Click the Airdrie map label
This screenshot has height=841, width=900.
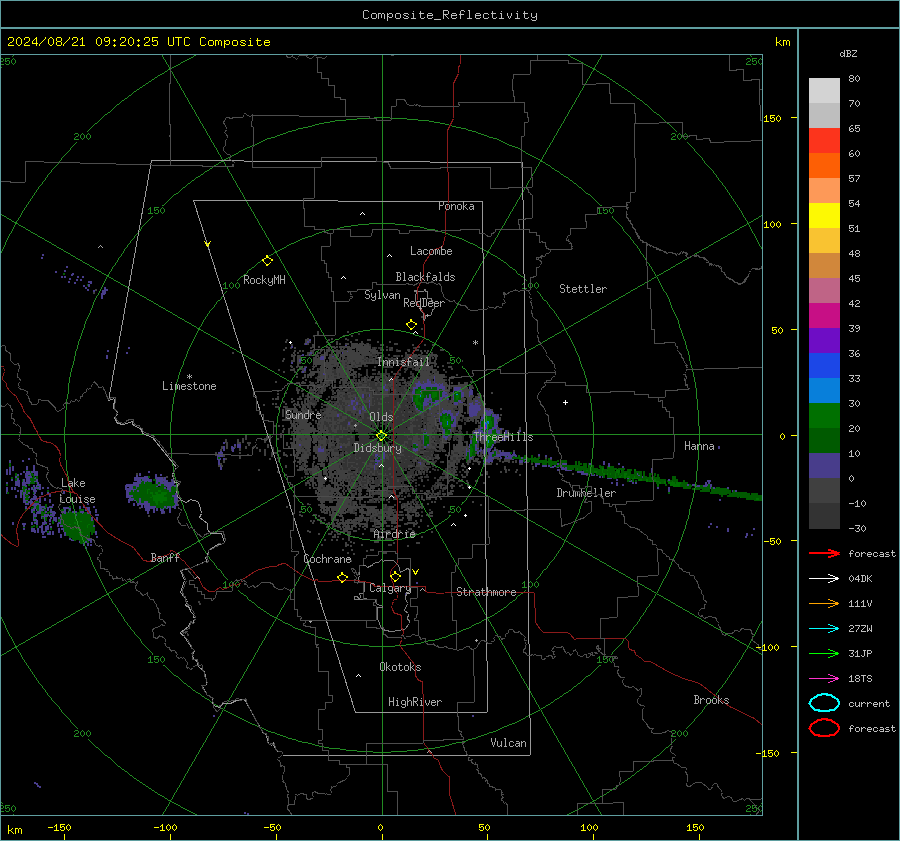point(394,534)
